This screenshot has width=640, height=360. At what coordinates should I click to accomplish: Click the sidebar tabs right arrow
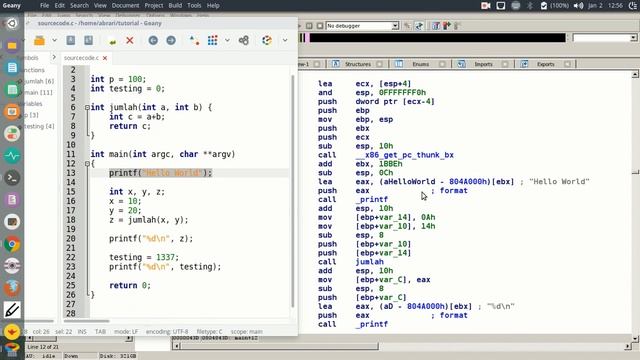pyautogui.click(x=53, y=58)
